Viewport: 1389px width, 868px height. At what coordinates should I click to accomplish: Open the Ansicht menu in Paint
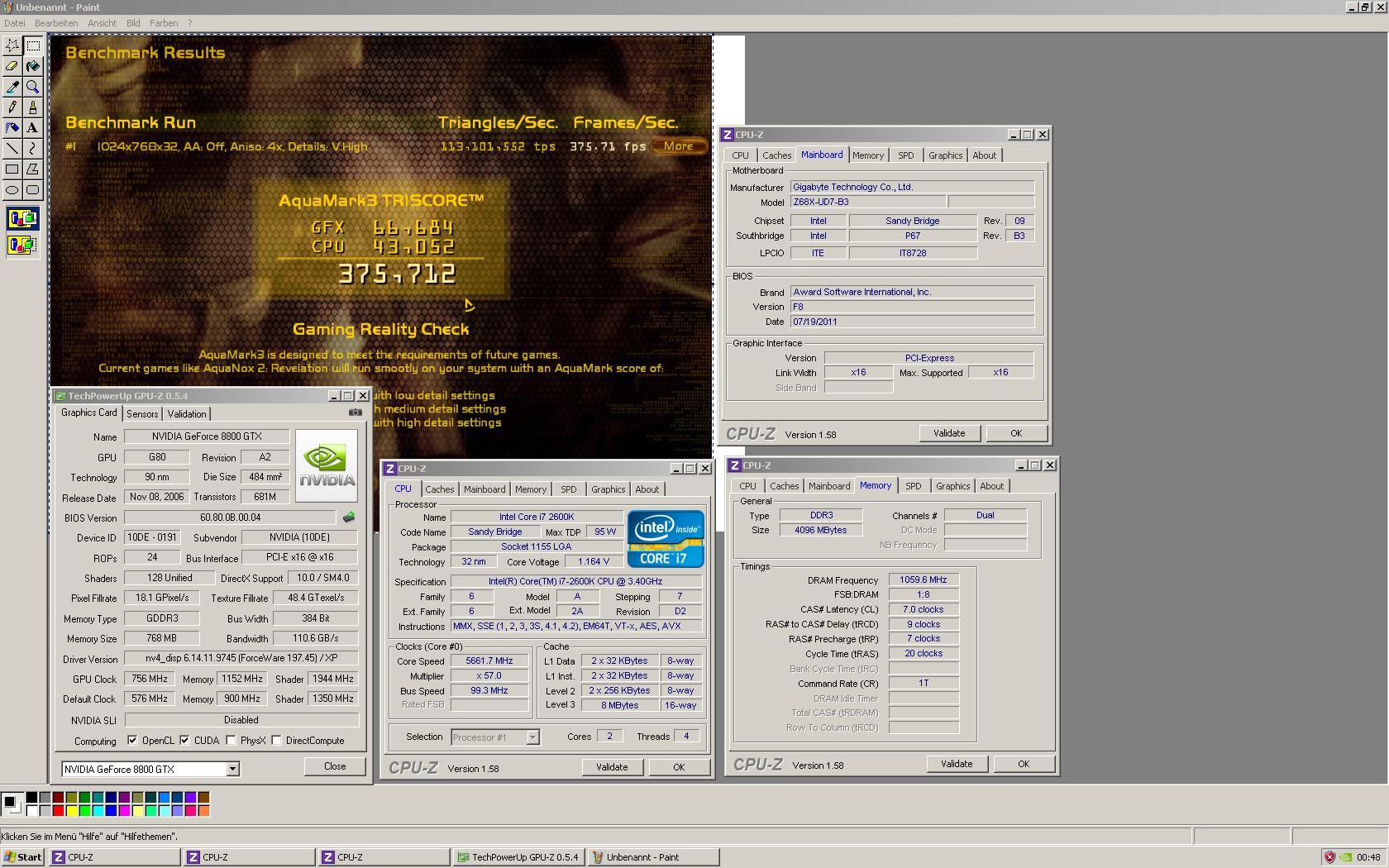coord(103,23)
